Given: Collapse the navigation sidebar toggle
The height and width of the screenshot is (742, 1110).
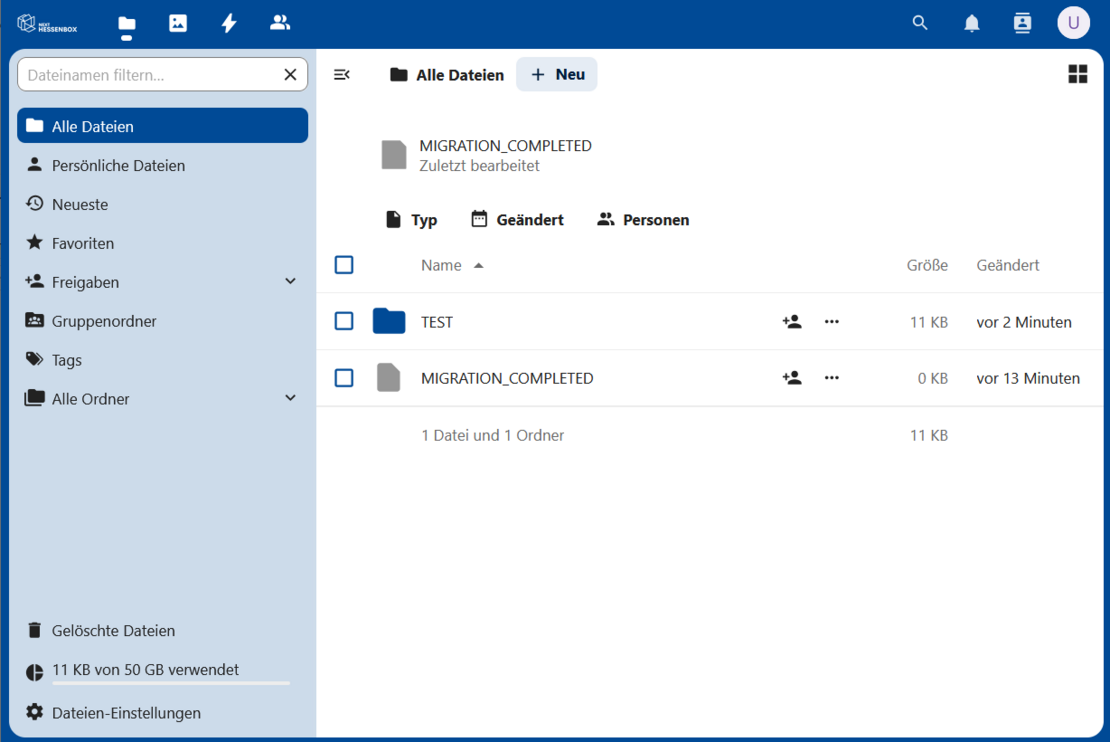Looking at the screenshot, I should pyautogui.click(x=342, y=75).
